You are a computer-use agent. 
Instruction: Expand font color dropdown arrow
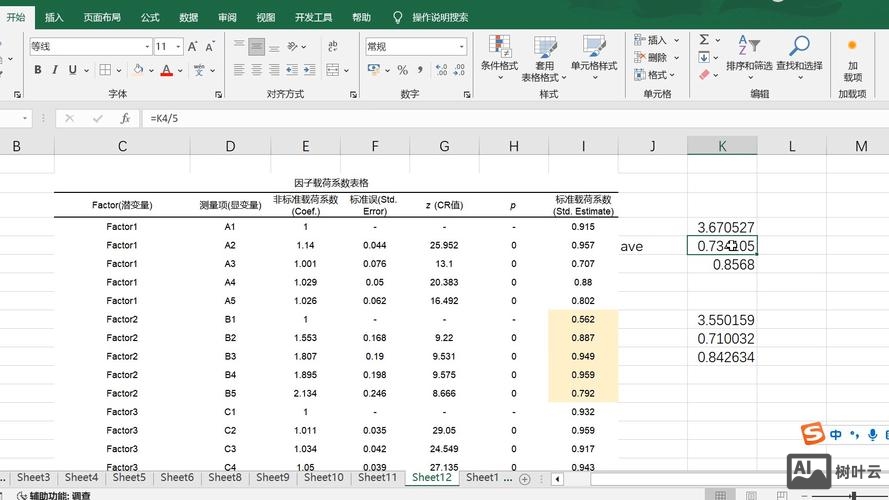pyautogui.click(x=180, y=70)
